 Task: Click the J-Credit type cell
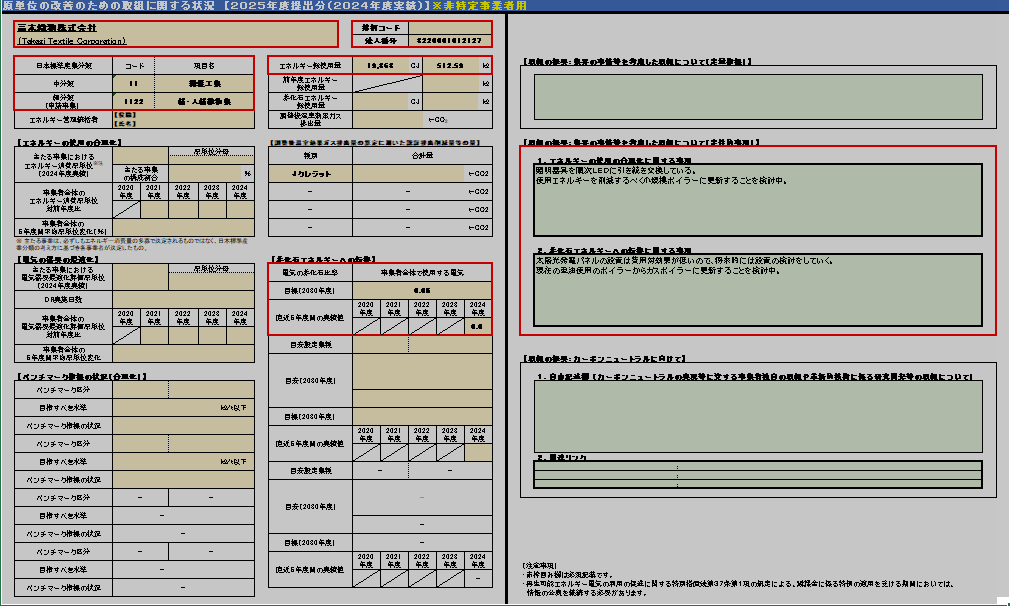pos(310,174)
